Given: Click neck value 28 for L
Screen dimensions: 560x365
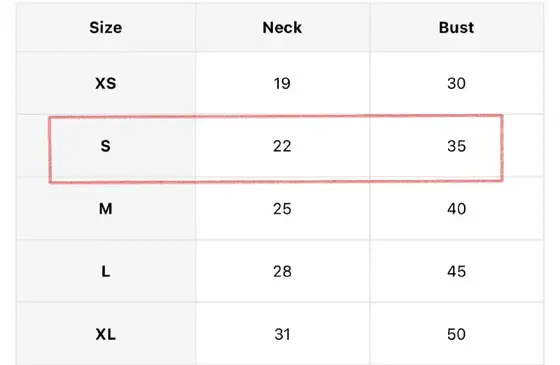Looking at the screenshot, I should pyautogui.click(x=282, y=272).
